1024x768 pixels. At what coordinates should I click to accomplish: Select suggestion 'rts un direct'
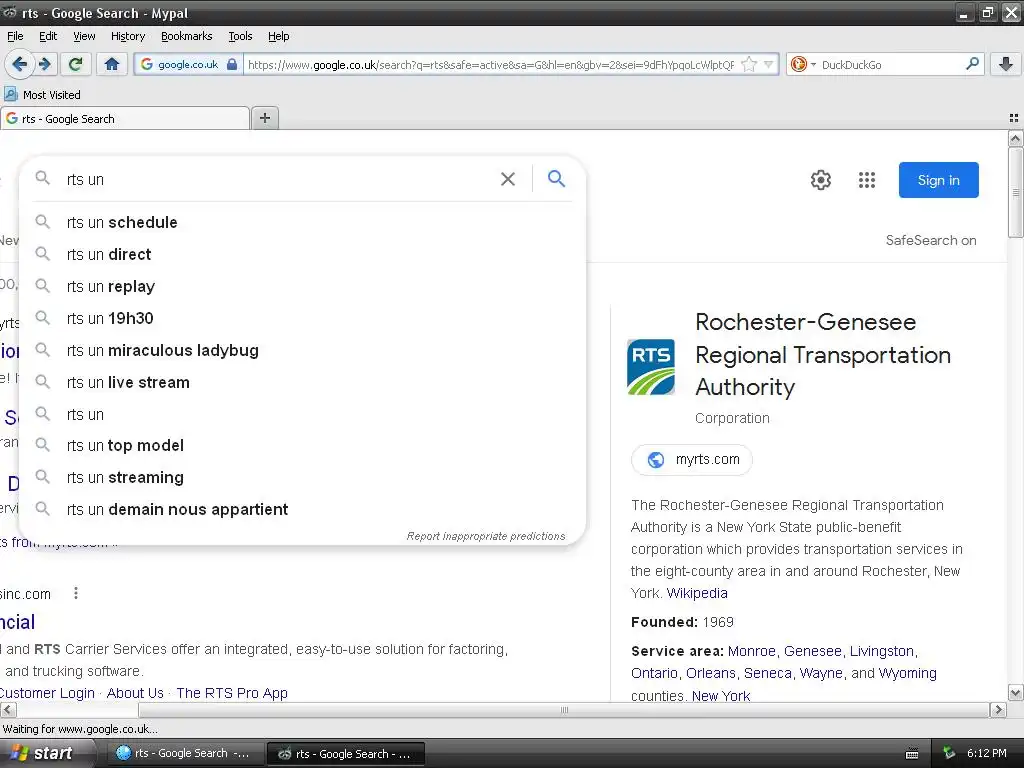(303, 254)
